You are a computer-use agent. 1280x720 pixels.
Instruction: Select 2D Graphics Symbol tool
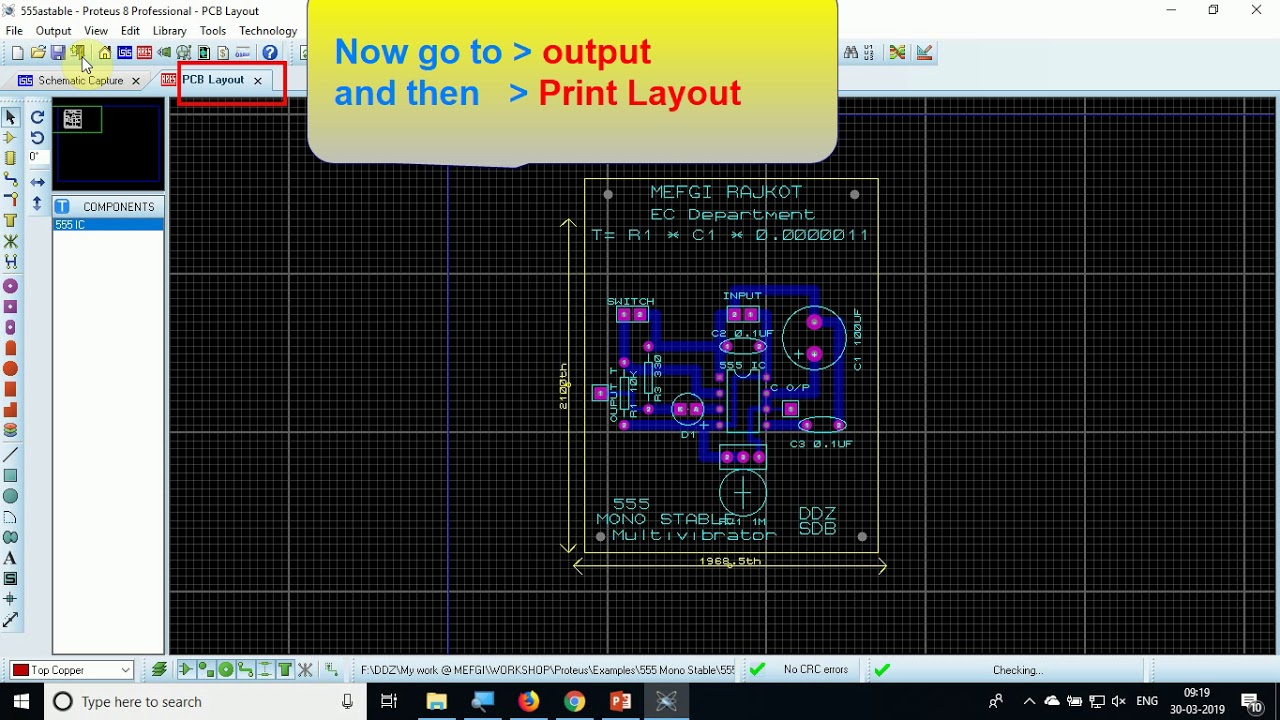[10, 578]
